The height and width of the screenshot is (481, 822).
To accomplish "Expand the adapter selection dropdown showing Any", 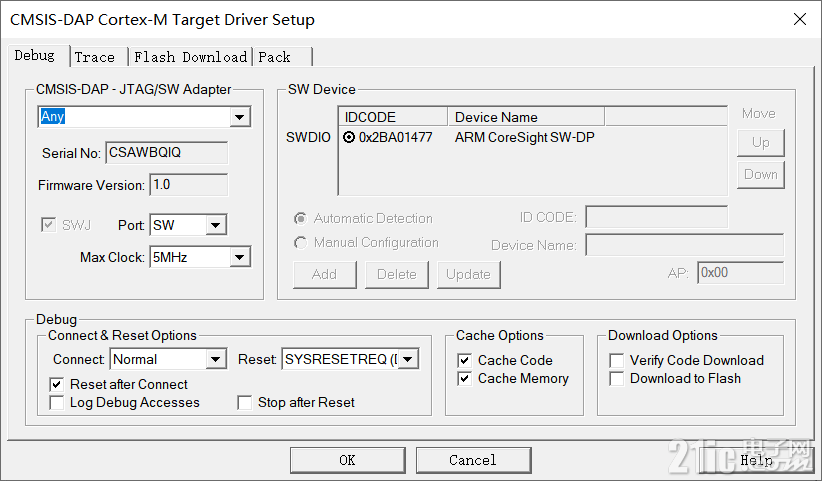I will 240,117.
